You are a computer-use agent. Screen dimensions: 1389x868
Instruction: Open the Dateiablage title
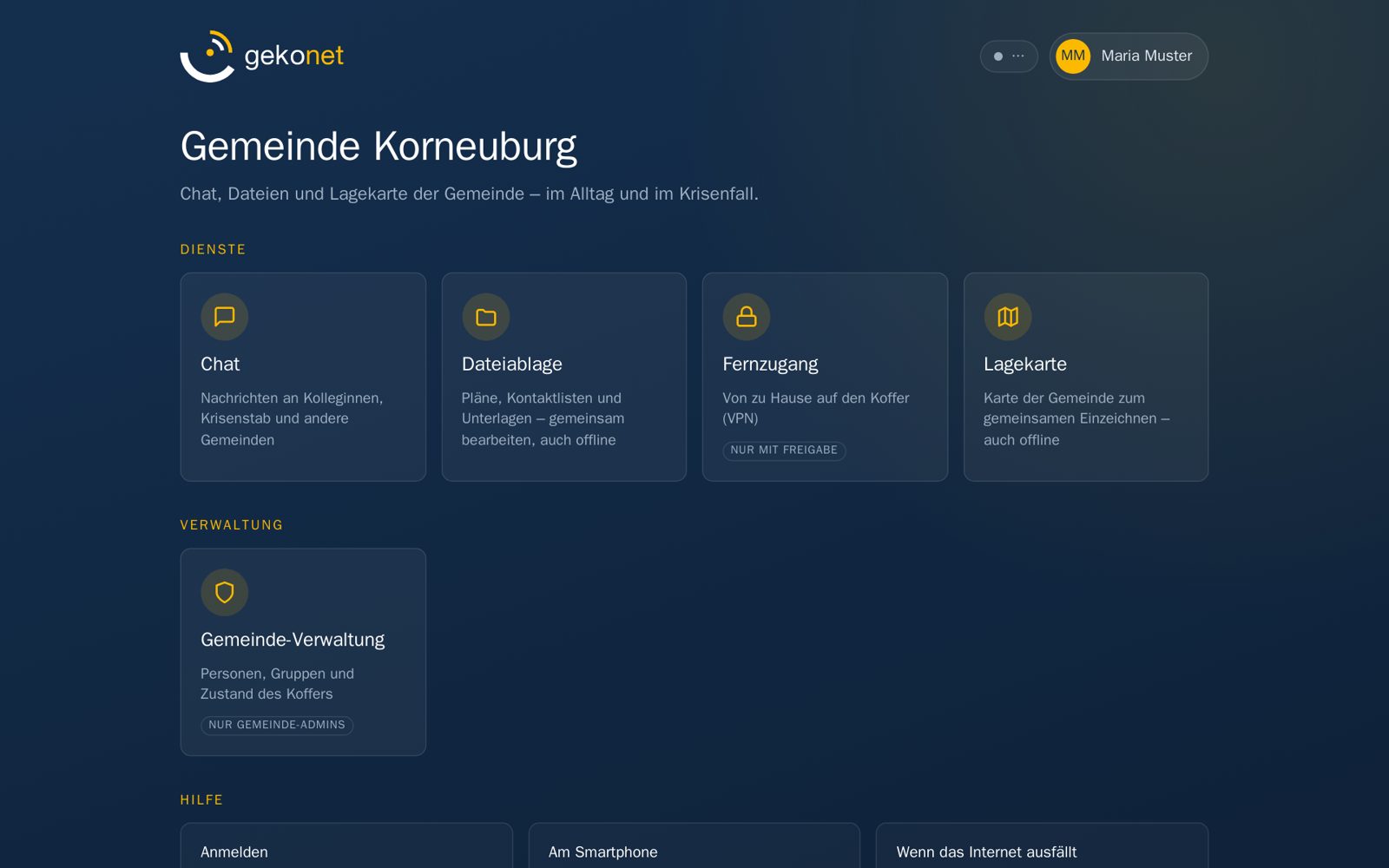(x=512, y=365)
